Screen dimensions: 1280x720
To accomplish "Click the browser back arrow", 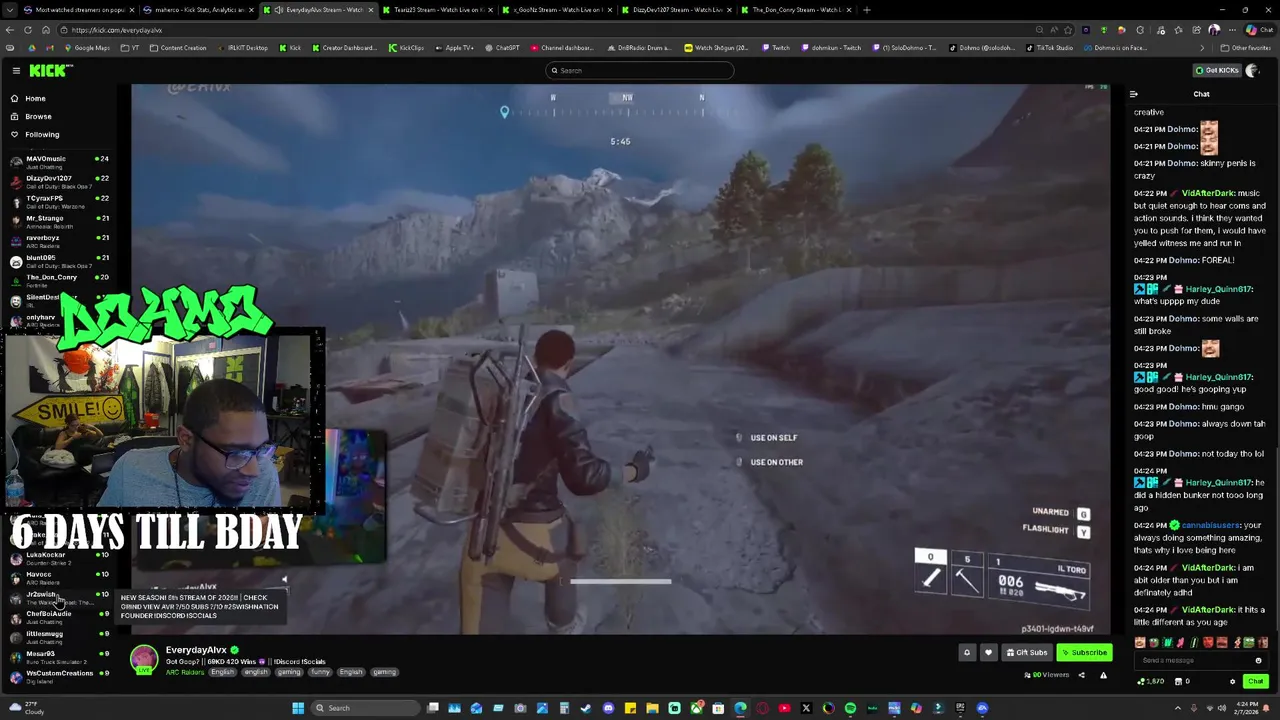I will (x=10, y=30).
